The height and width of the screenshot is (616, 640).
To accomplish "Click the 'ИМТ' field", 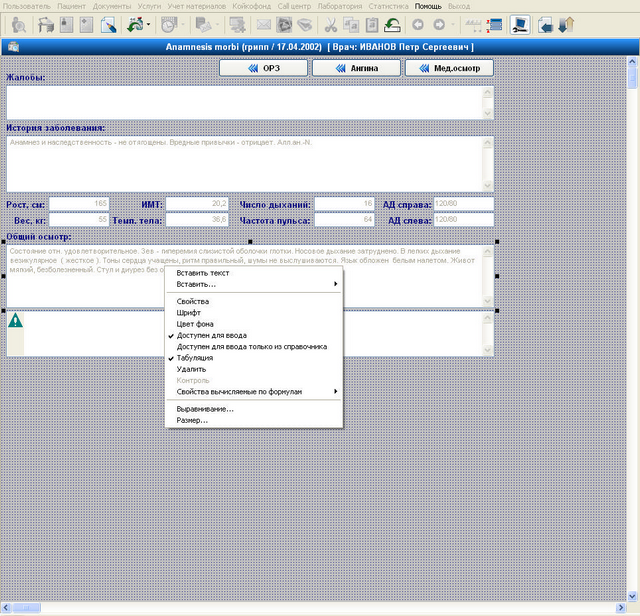I will click(x=197, y=204).
